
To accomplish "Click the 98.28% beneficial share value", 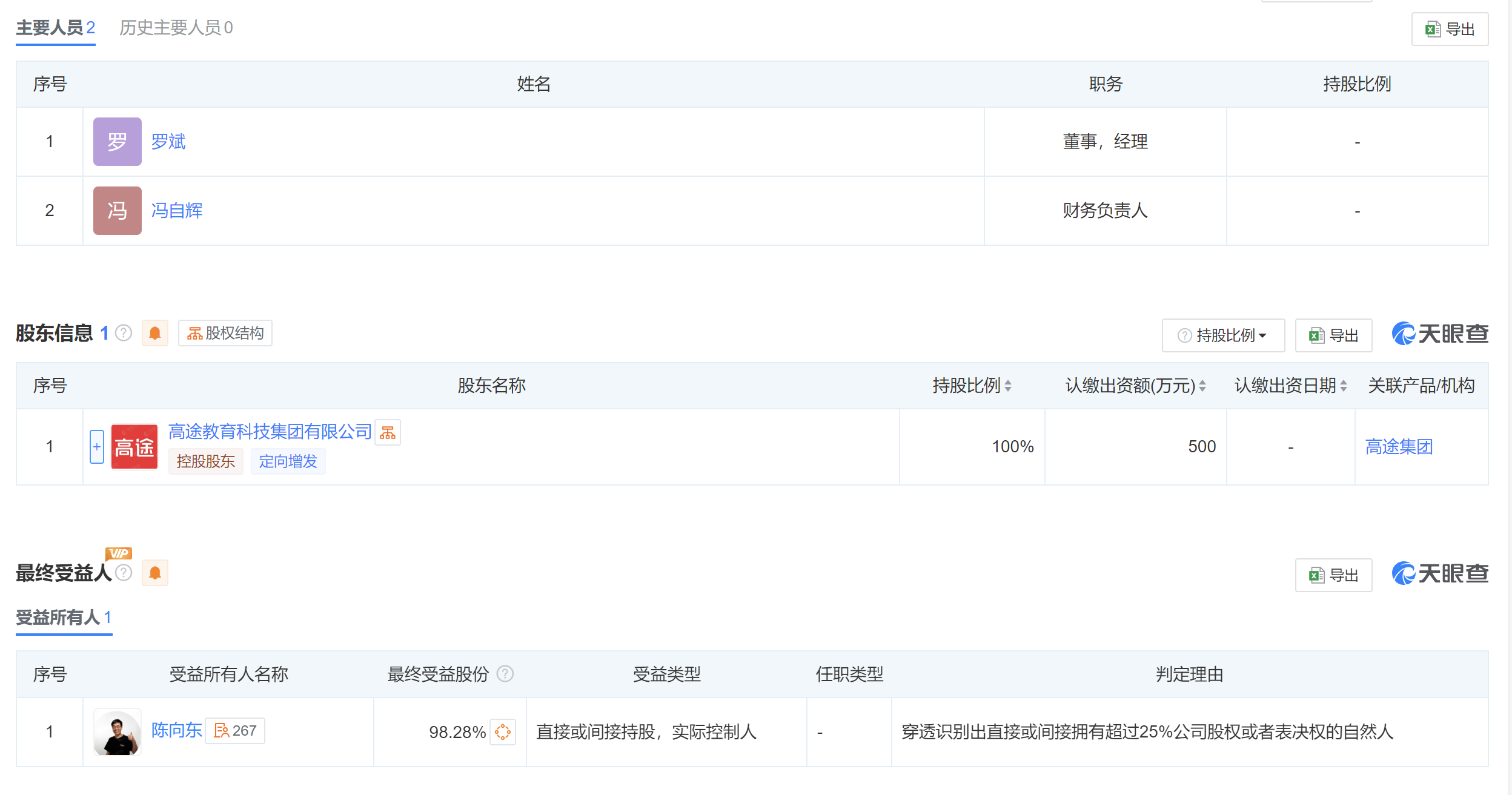I will [x=457, y=732].
